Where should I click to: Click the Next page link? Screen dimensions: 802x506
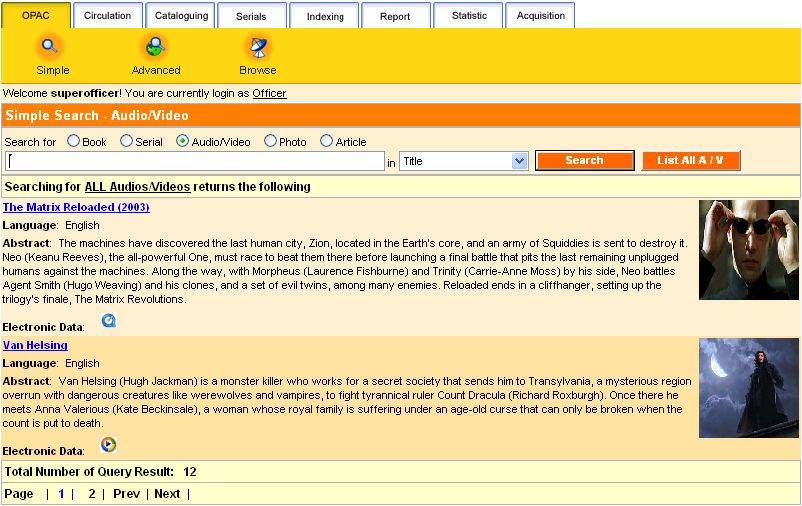point(167,494)
